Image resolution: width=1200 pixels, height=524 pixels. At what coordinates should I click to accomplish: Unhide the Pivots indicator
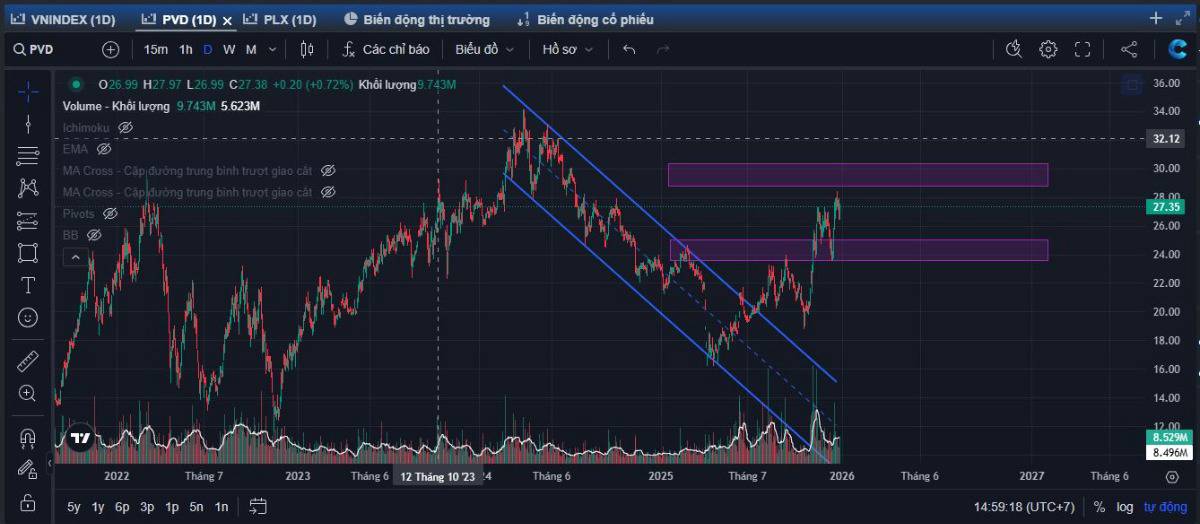tap(110, 213)
